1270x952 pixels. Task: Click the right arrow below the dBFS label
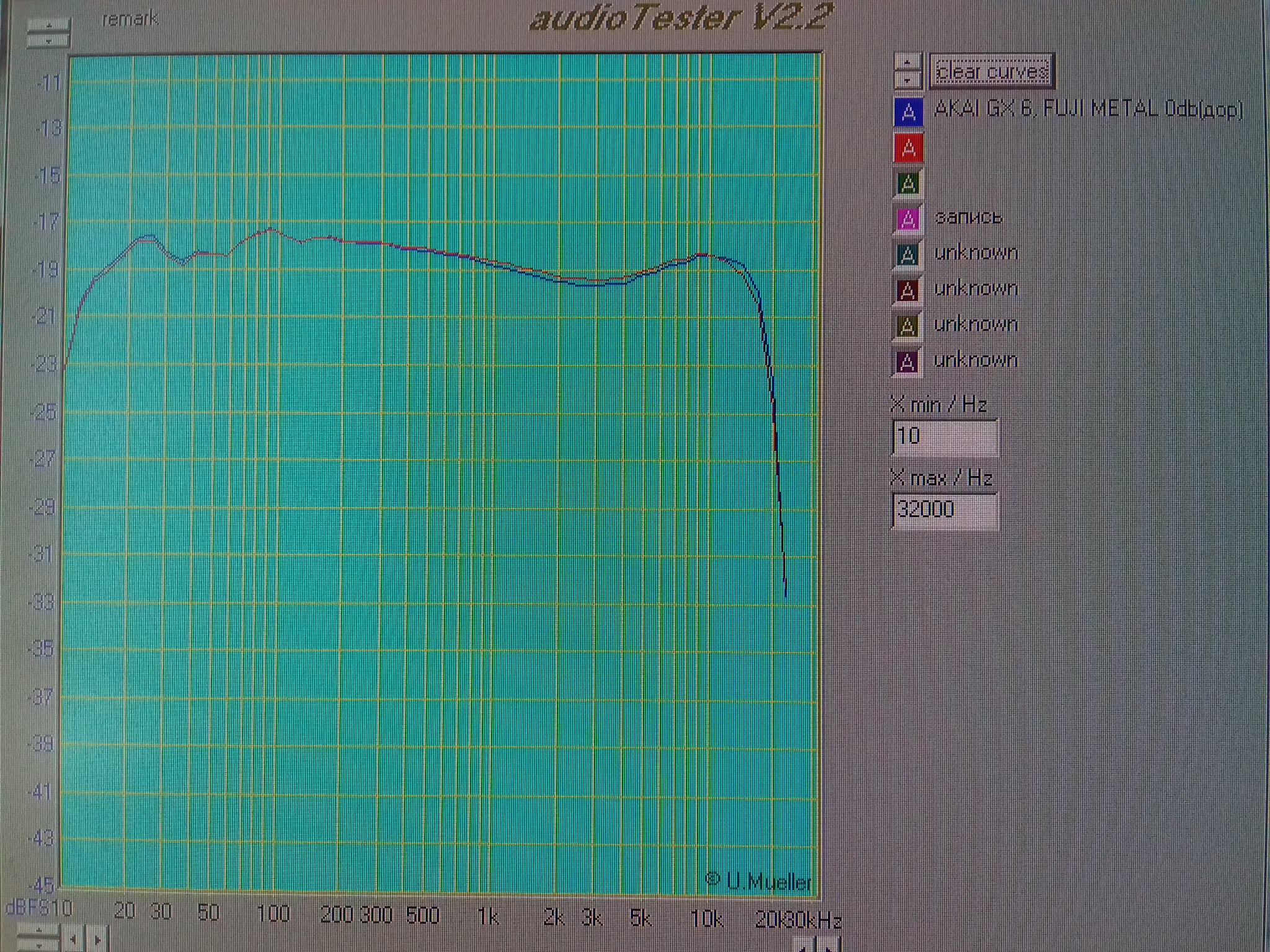(96, 940)
